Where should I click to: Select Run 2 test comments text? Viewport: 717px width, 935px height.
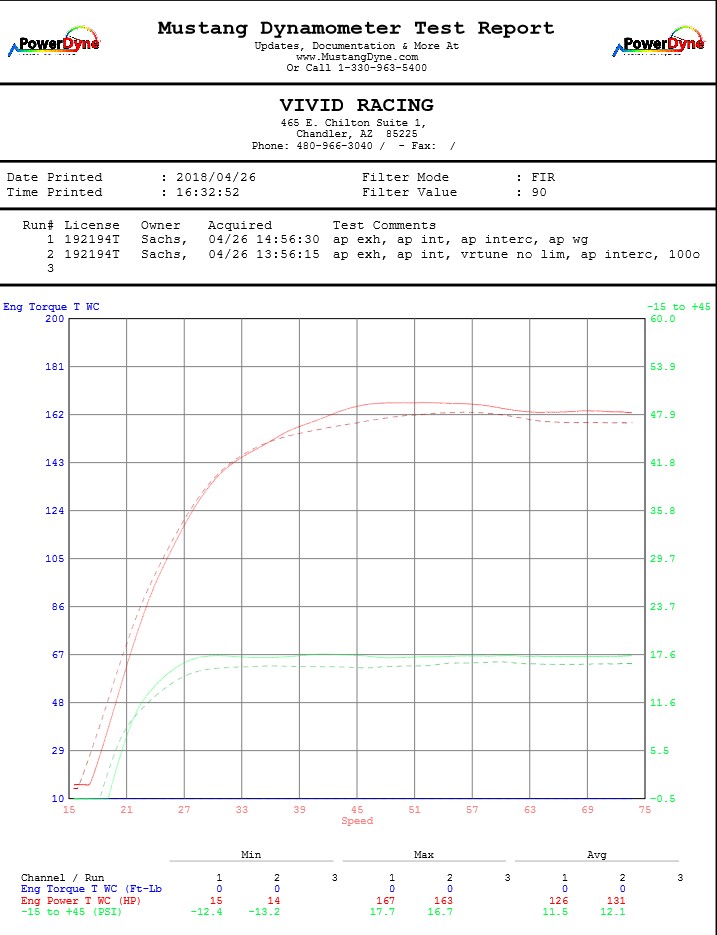click(x=515, y=254)
